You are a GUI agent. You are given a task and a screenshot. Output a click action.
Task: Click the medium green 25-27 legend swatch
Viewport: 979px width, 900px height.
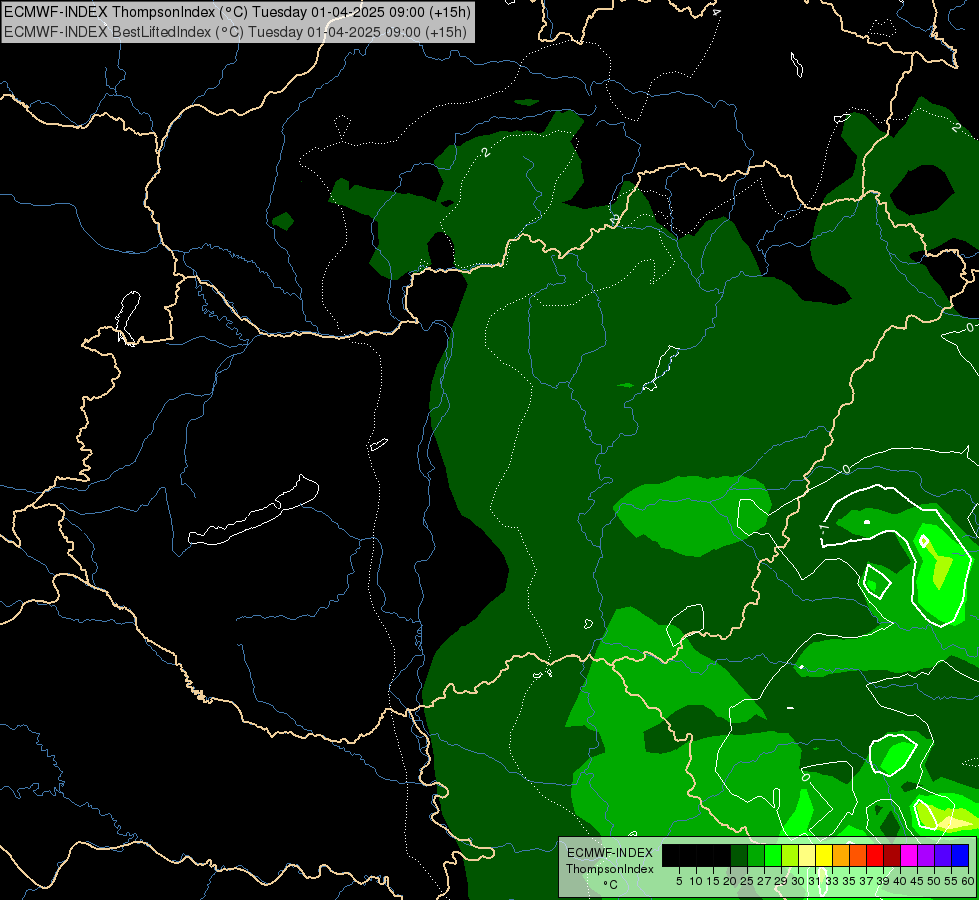tap(755, 856)
